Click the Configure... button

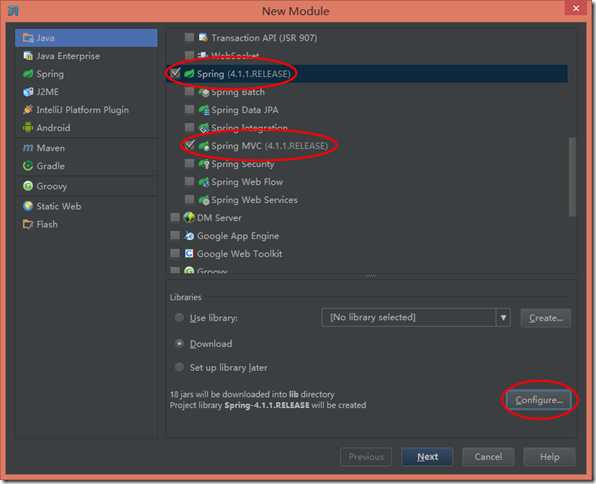pyautogui.click(x=539, y=400)
